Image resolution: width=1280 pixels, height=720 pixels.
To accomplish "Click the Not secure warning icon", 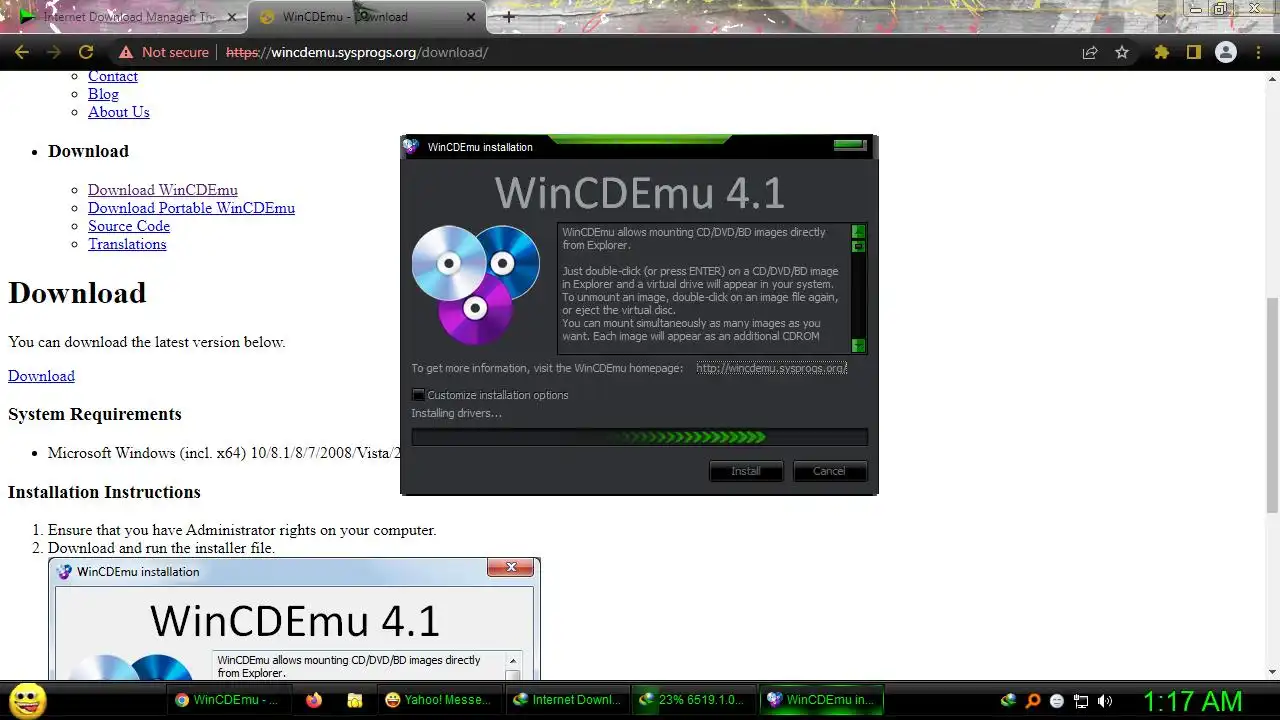I will tap(125, 52).
